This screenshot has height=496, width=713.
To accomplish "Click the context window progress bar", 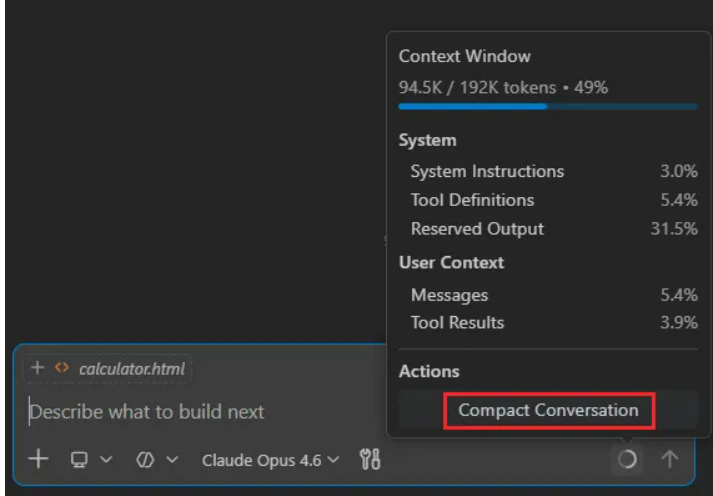I will [x=547, y=106].
